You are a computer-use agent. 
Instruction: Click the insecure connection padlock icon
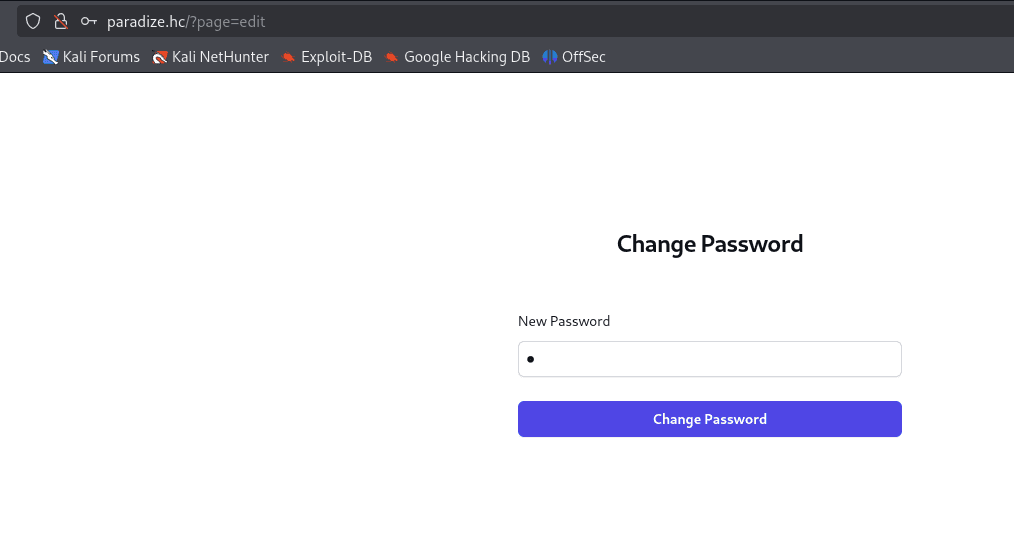(60, 21)
